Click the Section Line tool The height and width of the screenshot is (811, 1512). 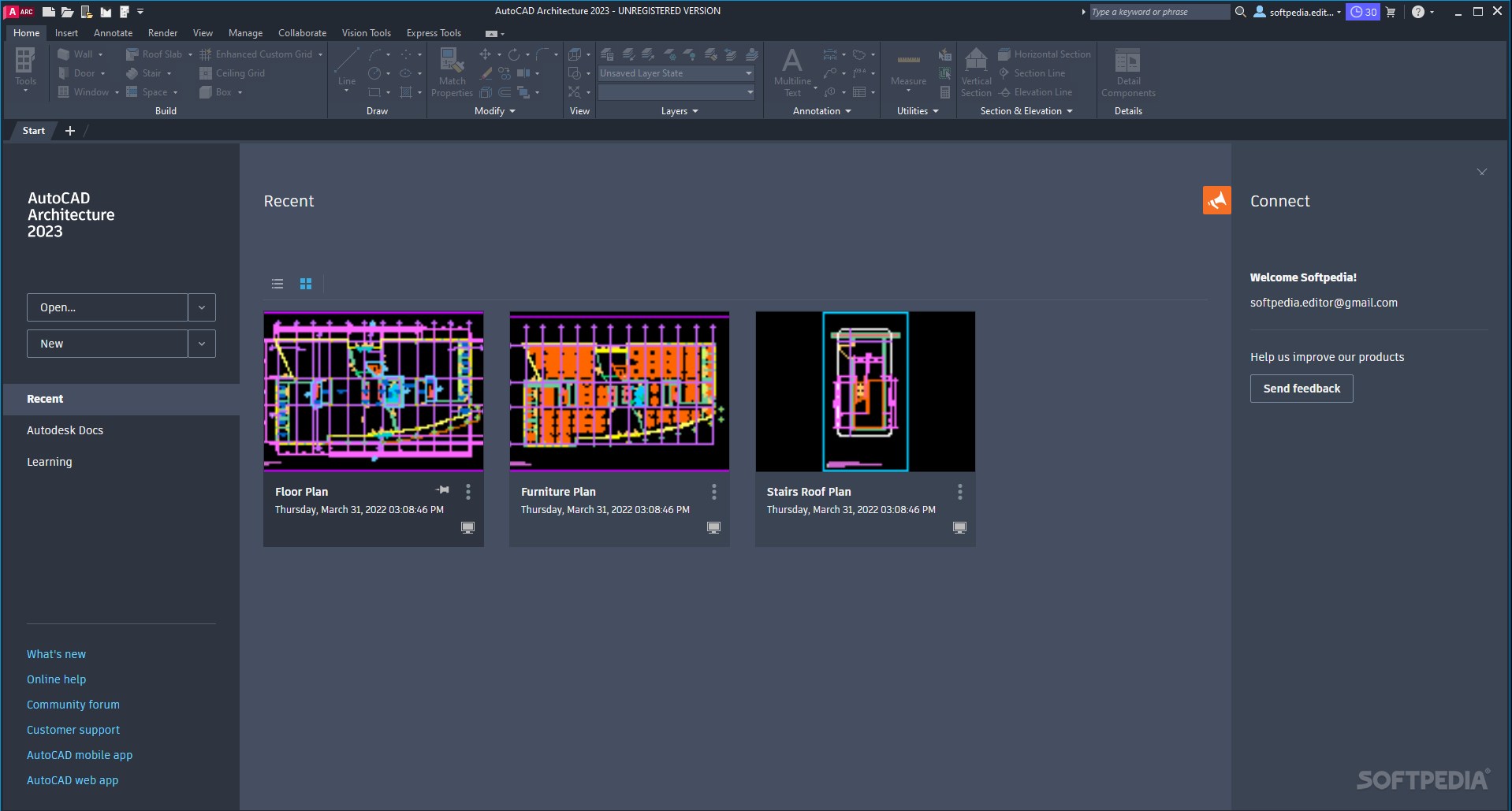[x=1032, y=73]
